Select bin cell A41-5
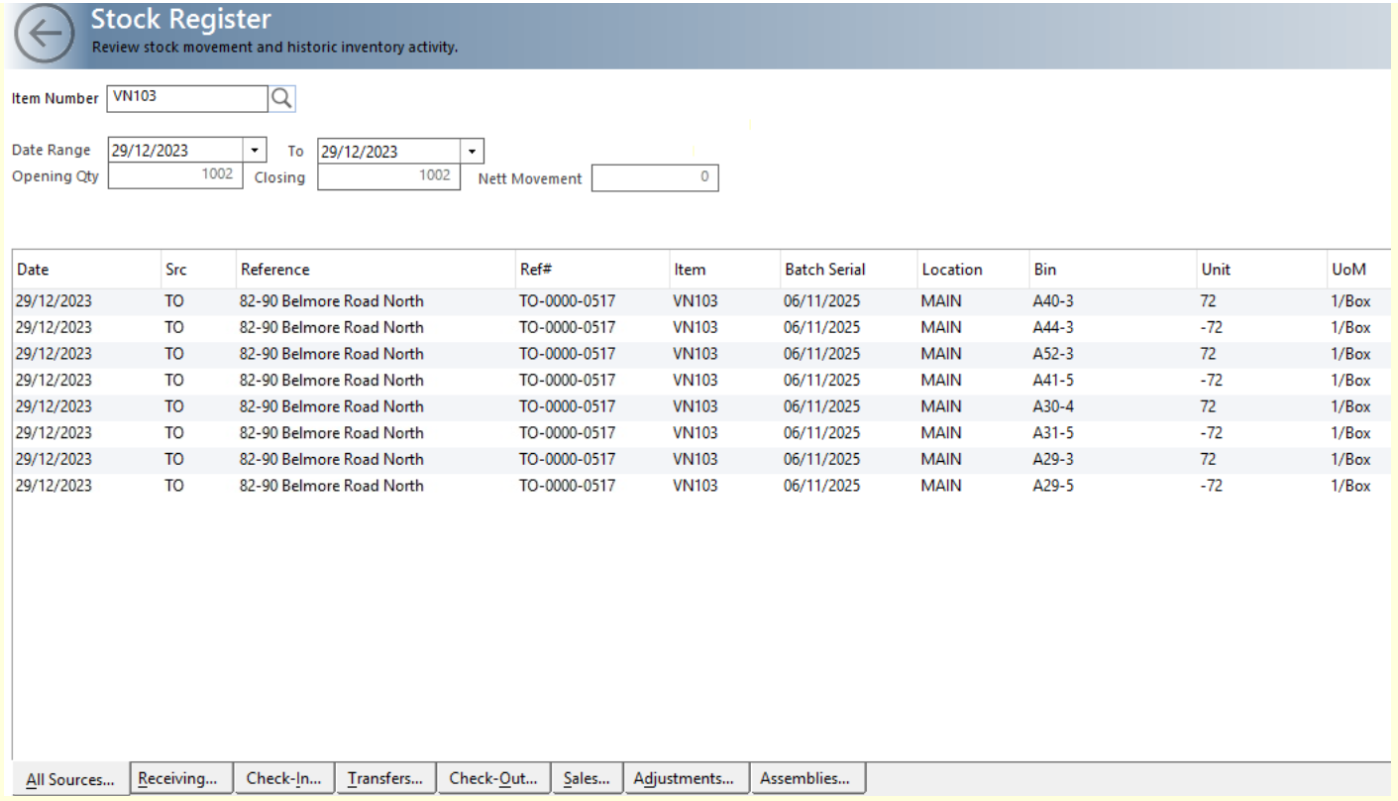 click(x=1052, y=380)
